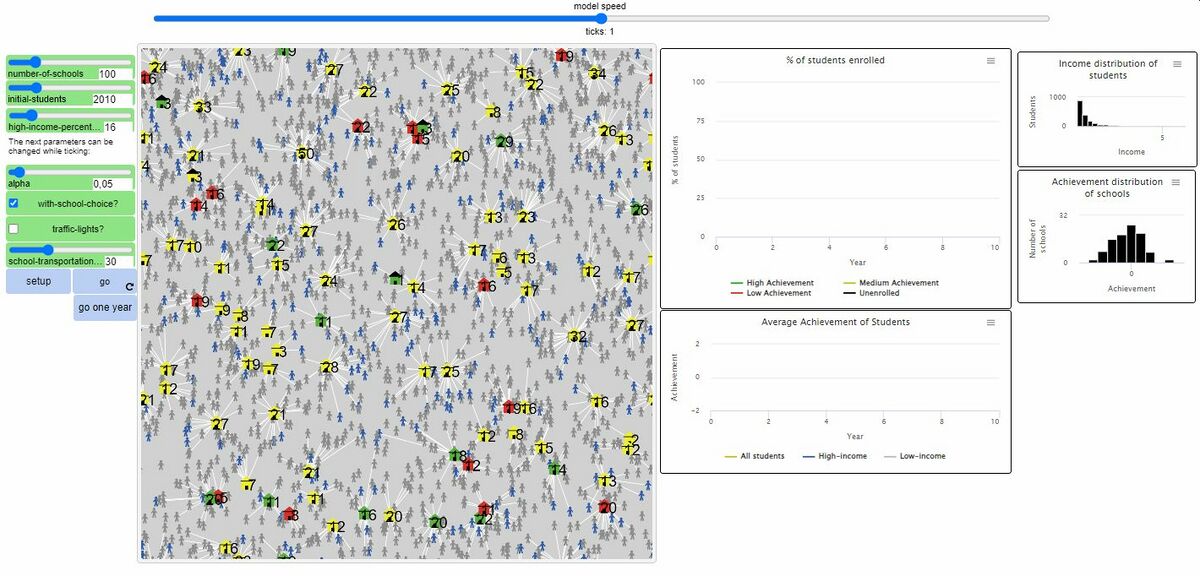Click the yellow school labeled 50
Screen dimensions: 1200x576
(301, 154)
